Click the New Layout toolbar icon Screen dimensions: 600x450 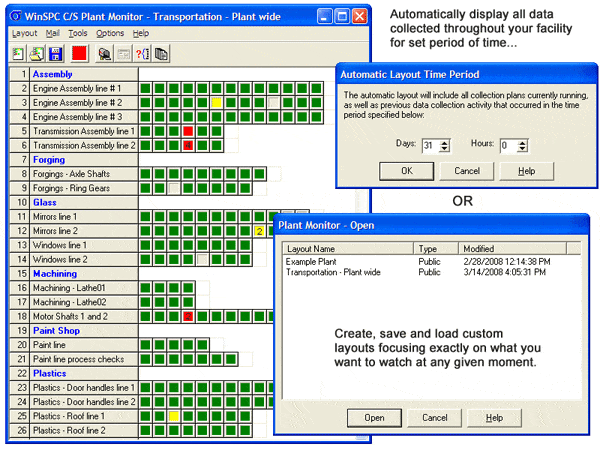click(x=18, y=51)
